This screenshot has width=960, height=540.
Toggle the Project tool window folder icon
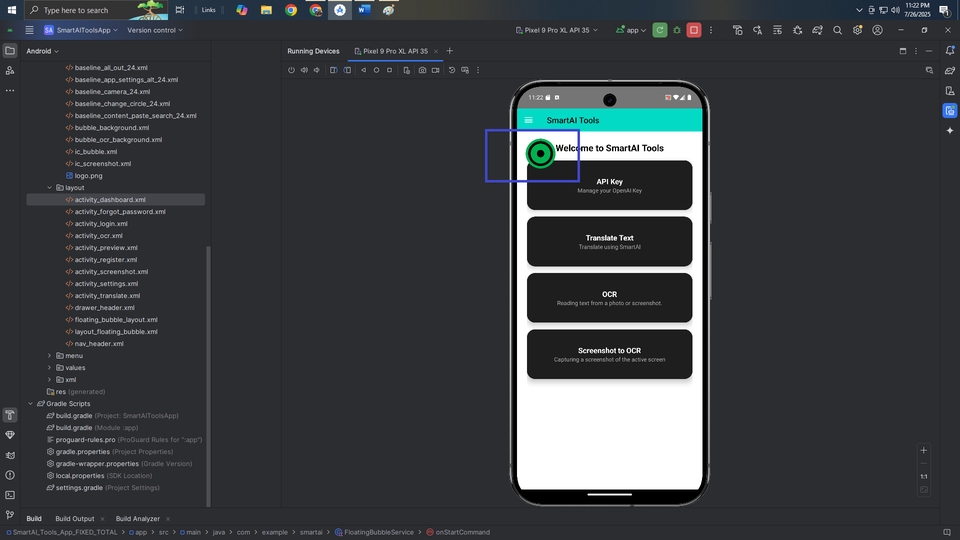click(10, 50)
